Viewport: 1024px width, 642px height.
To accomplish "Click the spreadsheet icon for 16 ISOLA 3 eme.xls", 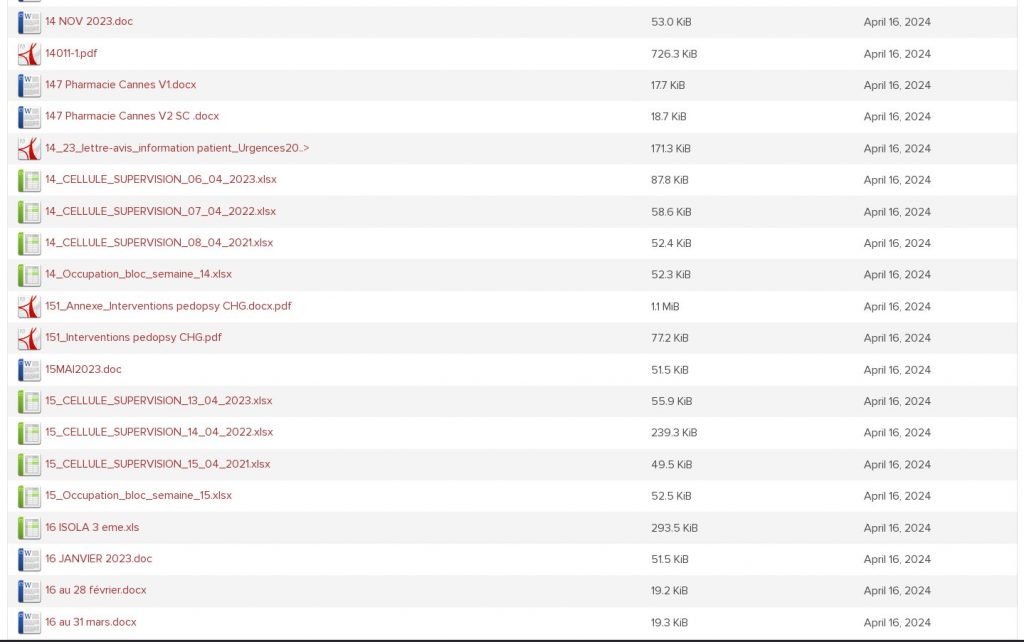I will tap(29, 528).
